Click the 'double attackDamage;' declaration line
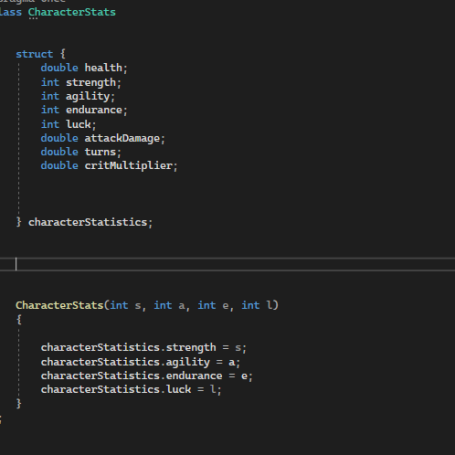The height and width of the screenshot is (455, 455). pyautogui.click(x=103, y=138)
